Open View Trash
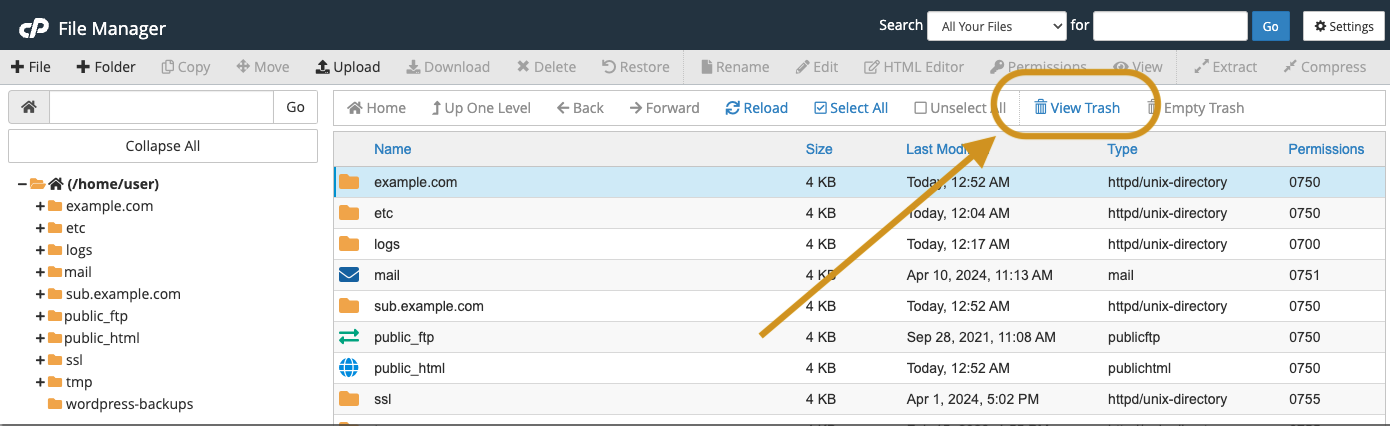This screenshot has height=426, width=1390. pos(1076,108)
